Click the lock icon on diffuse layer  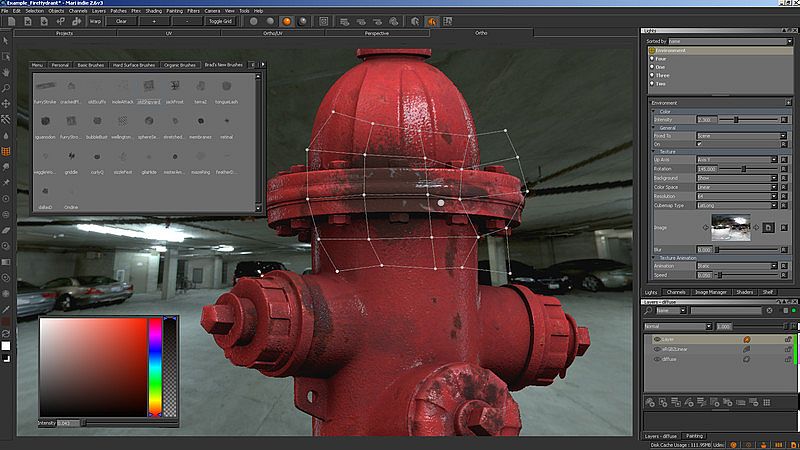pos(790,358)
